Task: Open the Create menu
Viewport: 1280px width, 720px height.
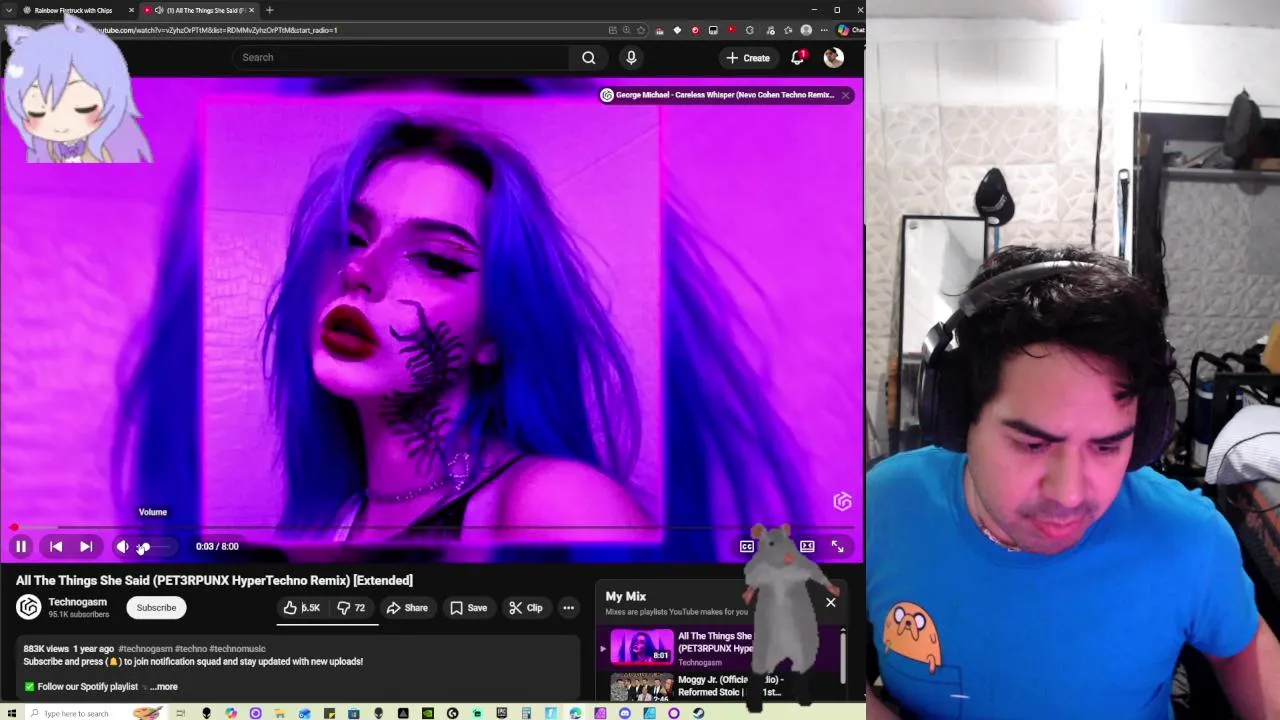Action: click(x=748, y=58)
